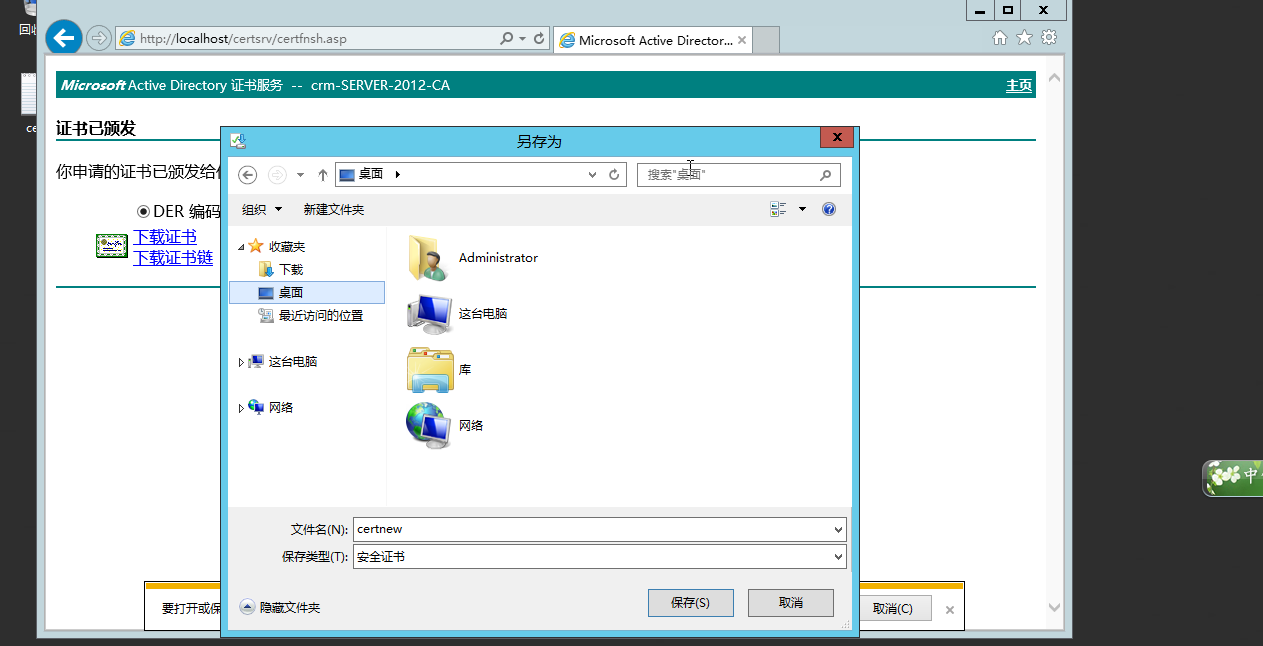The image size is (1263, 646).
Task: Click the 下载证书 link
Action: pos(165,237)
